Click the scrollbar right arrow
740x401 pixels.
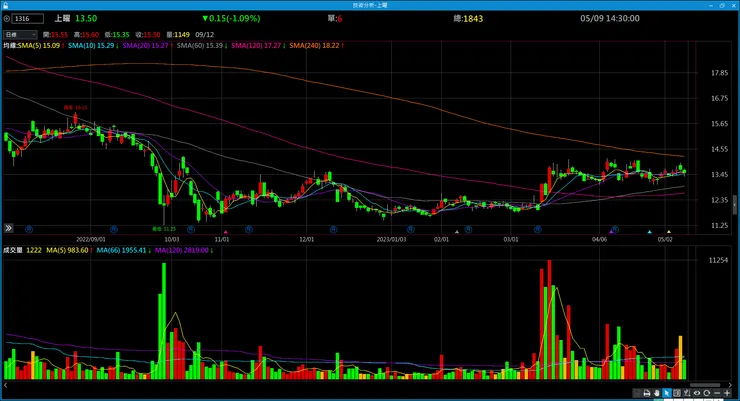point(730,385)
